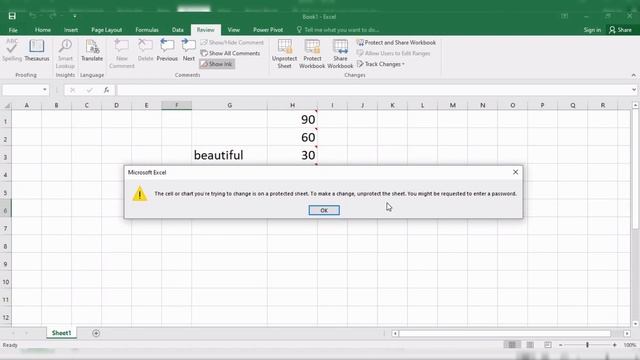
Task: Switch to Page Break Preview in status bar
Action: point(548,345)
